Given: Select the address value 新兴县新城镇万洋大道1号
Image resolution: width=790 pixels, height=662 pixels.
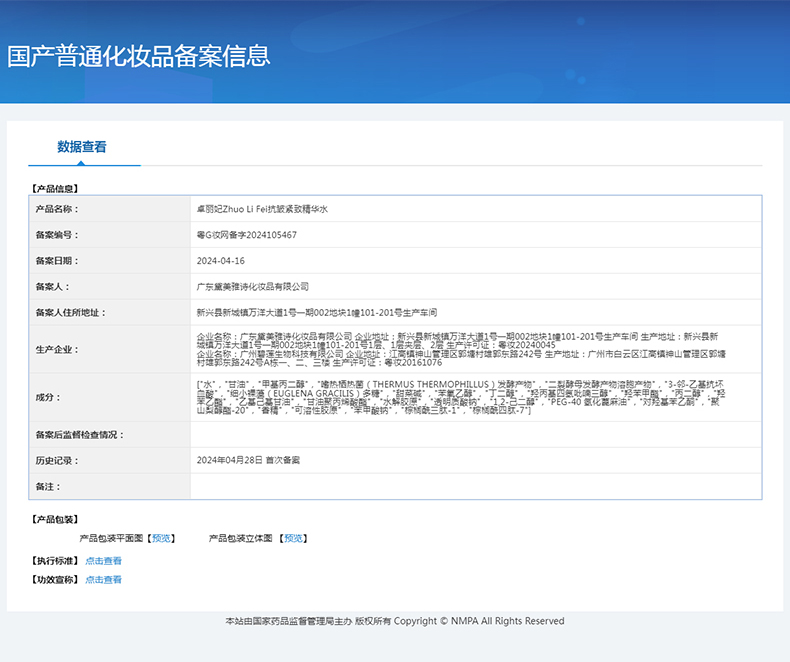Looking at the screenshot, I should [x=316, y=312].
